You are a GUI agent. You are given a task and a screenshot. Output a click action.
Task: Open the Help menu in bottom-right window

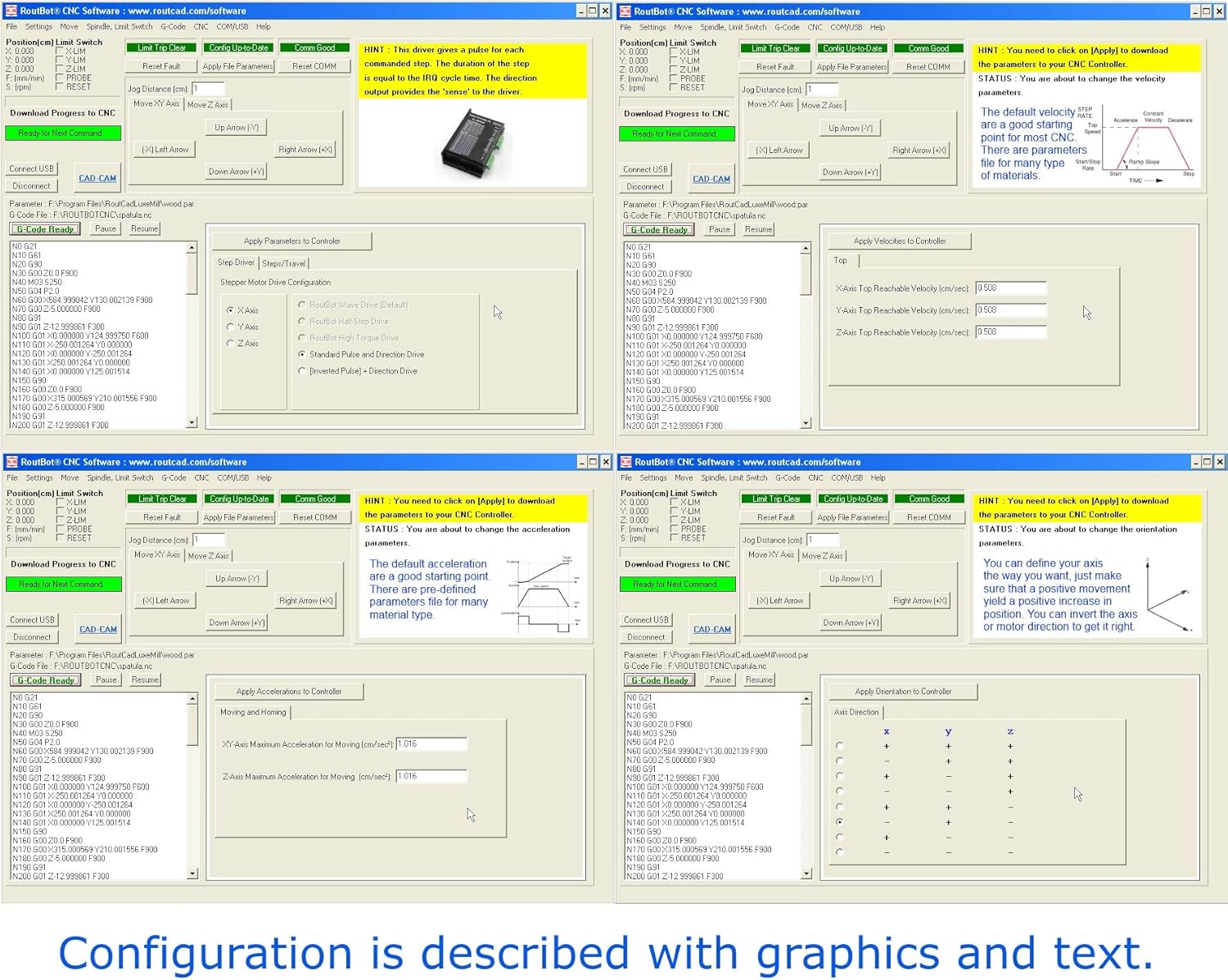click(x=878, y=477)
